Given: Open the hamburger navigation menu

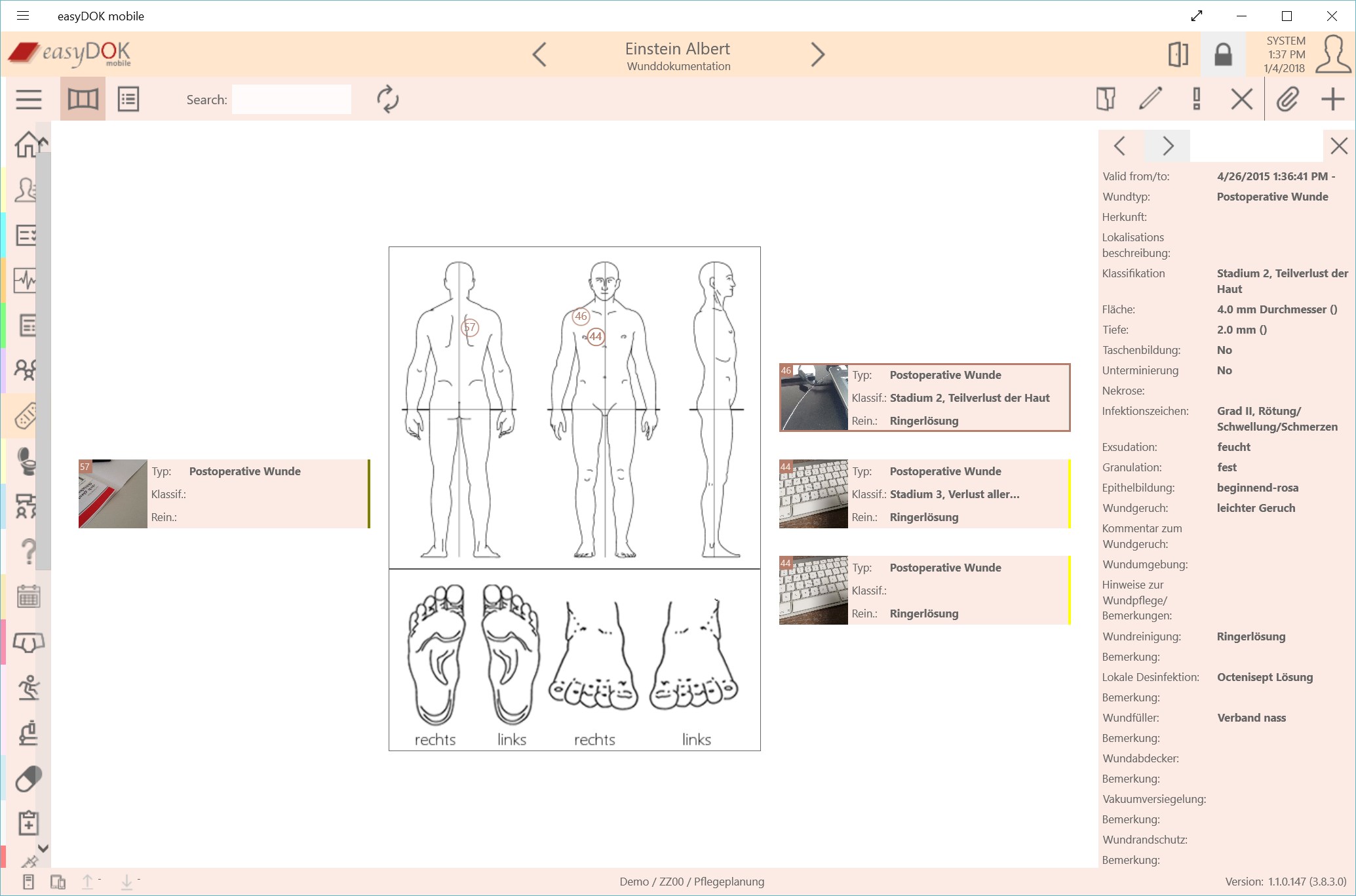Looking at the screenshot, I should [28, 99].
